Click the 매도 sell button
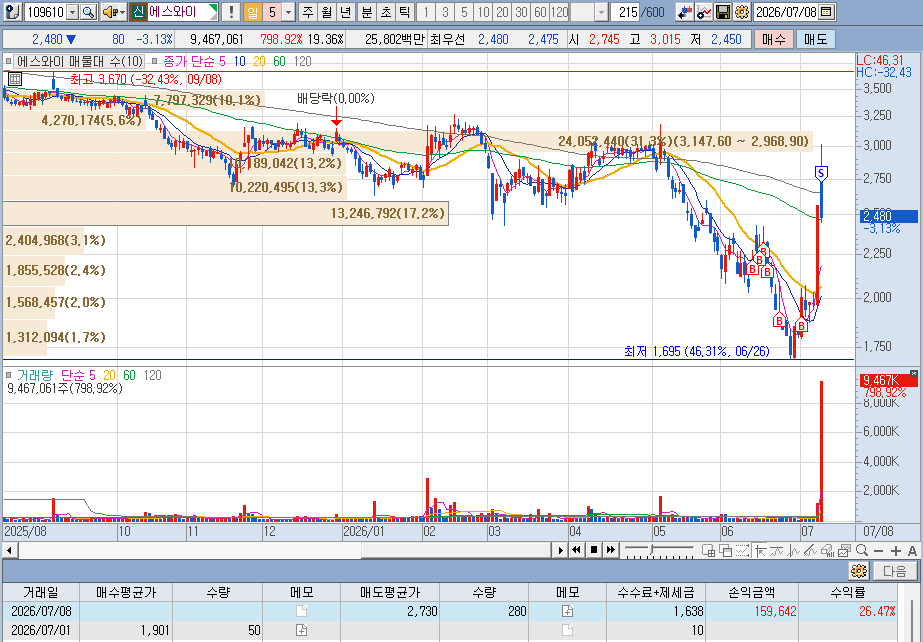 tap(815, 39)
